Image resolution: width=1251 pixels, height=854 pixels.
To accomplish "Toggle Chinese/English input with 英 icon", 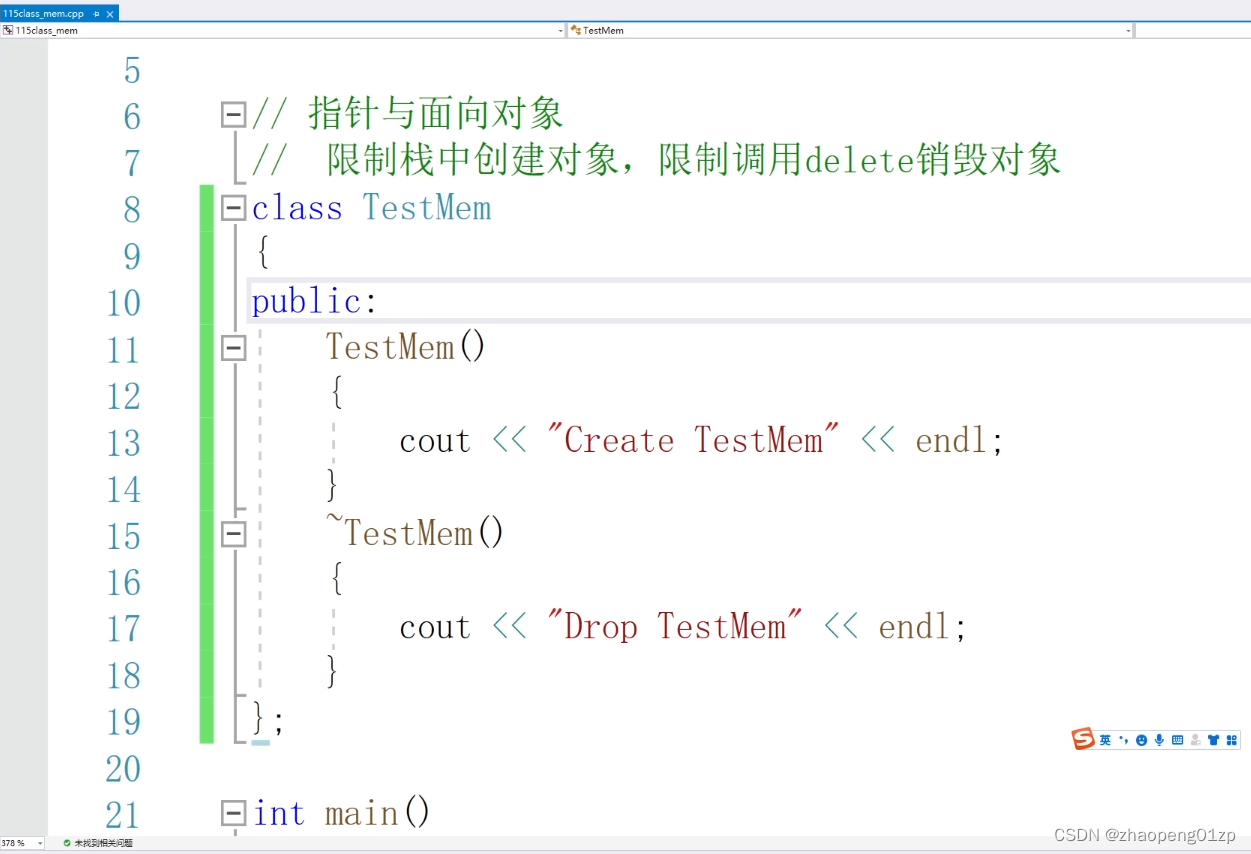I will click(x=1105, y=740).
